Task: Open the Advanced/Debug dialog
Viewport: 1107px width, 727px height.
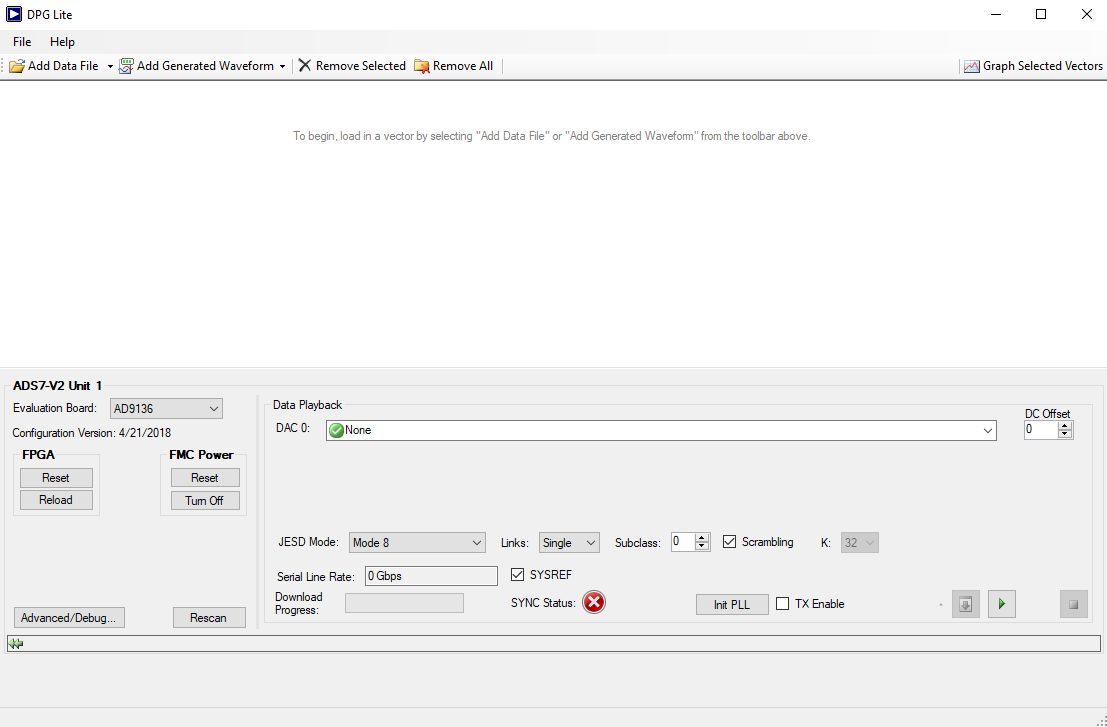Action: tap(69, 618)
